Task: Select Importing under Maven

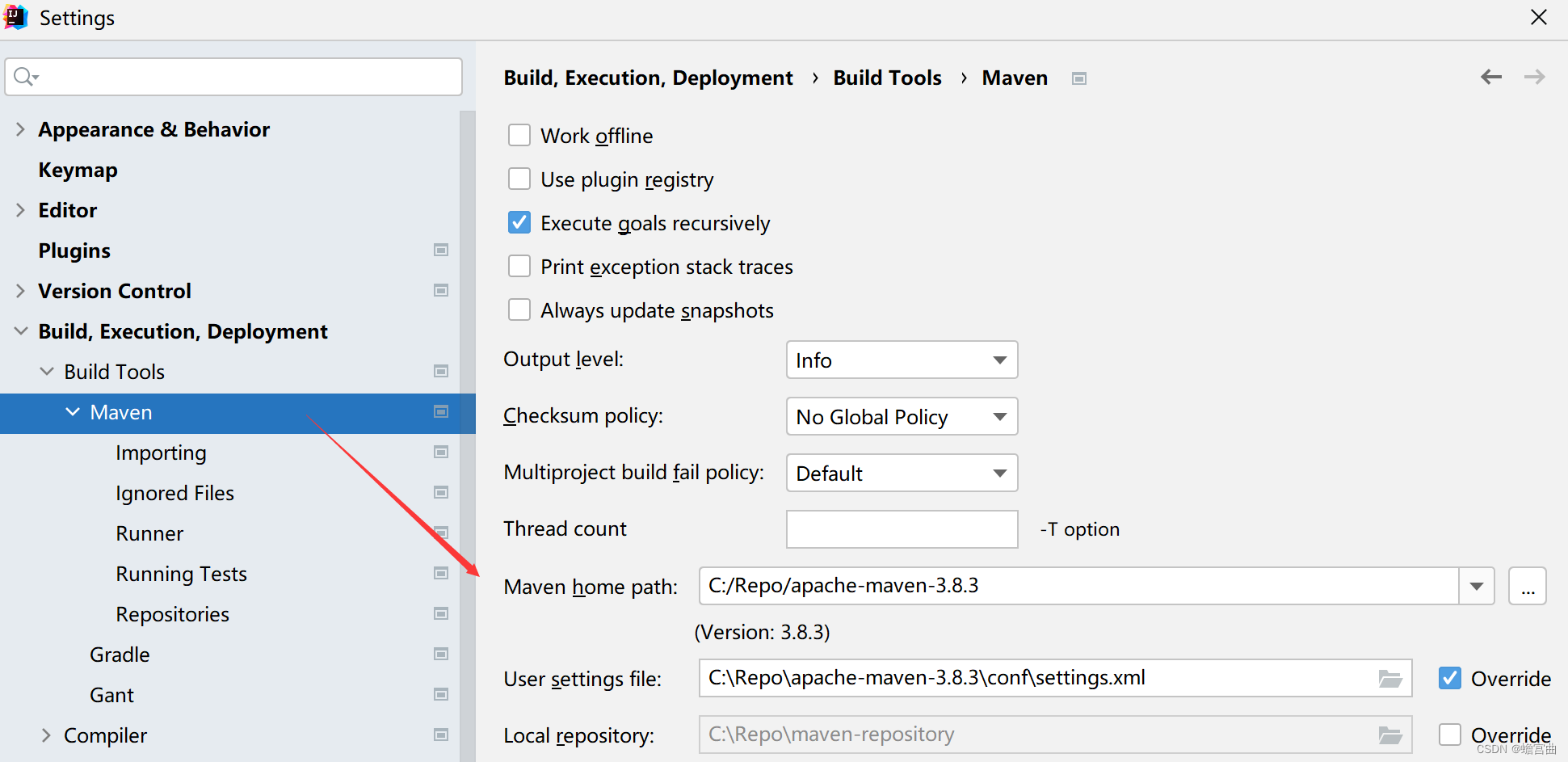Action: (x=161, y=453)
